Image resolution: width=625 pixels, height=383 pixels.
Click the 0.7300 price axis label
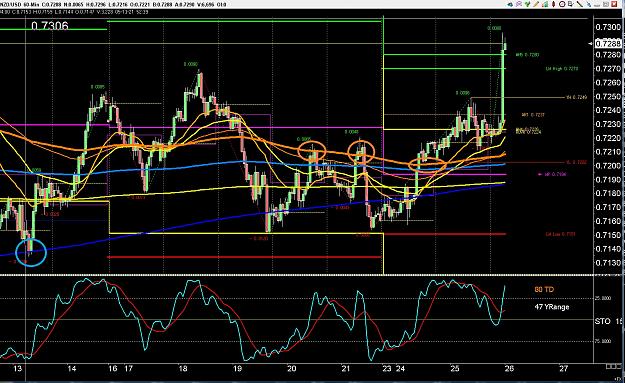[x=608, y=27]
